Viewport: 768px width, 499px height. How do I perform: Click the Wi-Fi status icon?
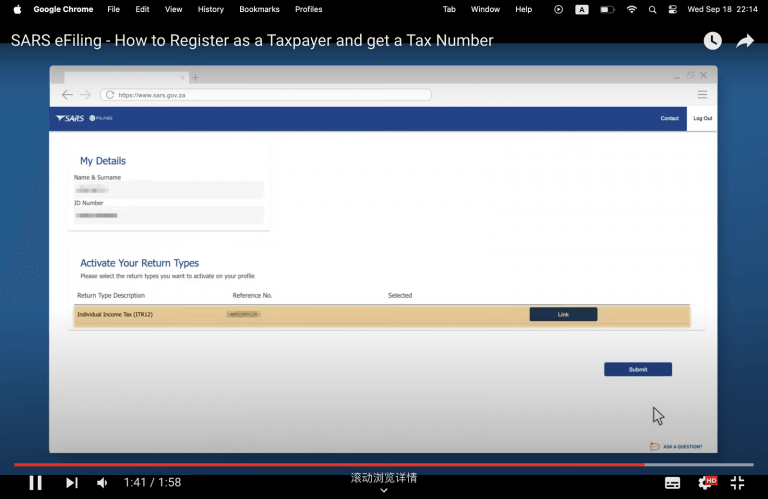click(x=631, y=9)
